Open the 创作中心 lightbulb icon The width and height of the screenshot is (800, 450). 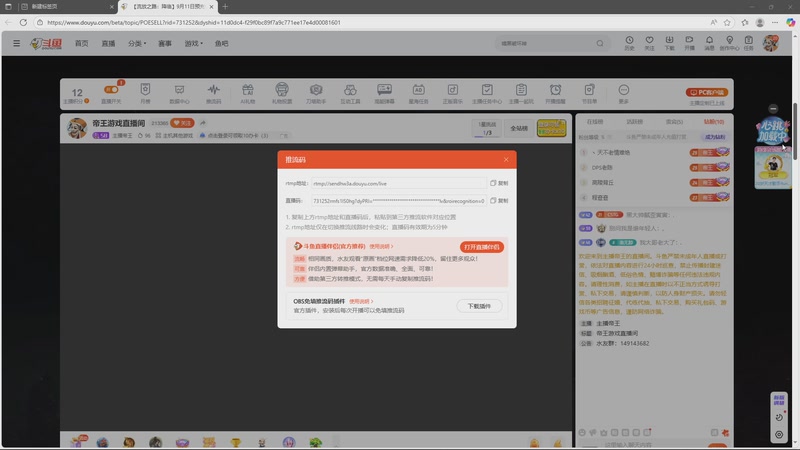pos(729,43)
